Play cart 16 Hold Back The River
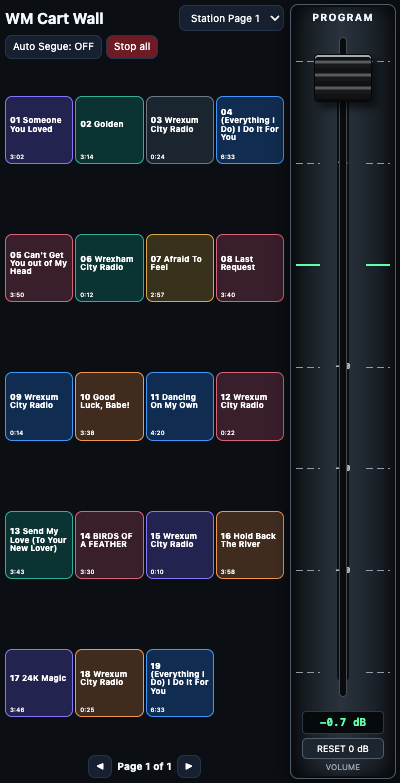The image size is (400, 783). coord(250,545)
